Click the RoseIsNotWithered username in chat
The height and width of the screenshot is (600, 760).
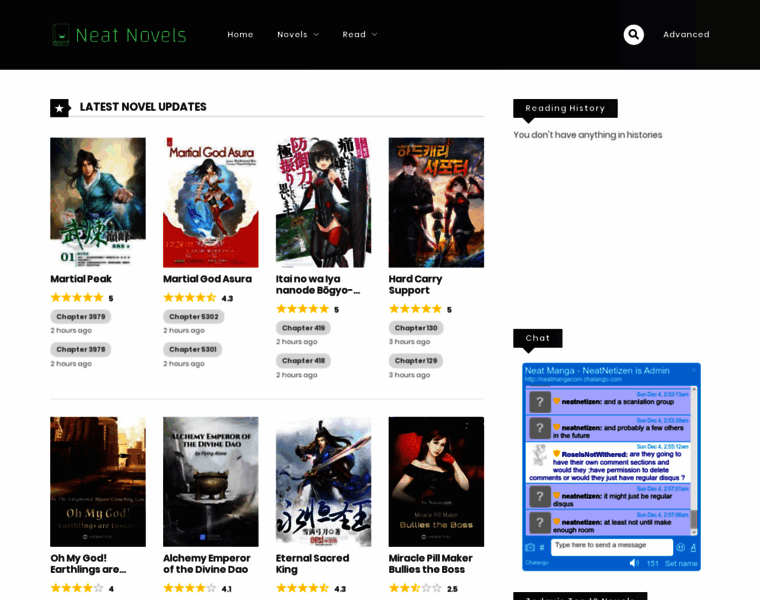coord(594,454)
